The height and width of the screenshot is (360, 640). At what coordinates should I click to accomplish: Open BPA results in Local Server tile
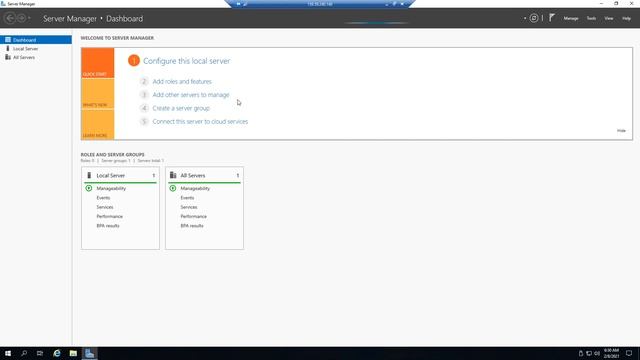(108, 226)
